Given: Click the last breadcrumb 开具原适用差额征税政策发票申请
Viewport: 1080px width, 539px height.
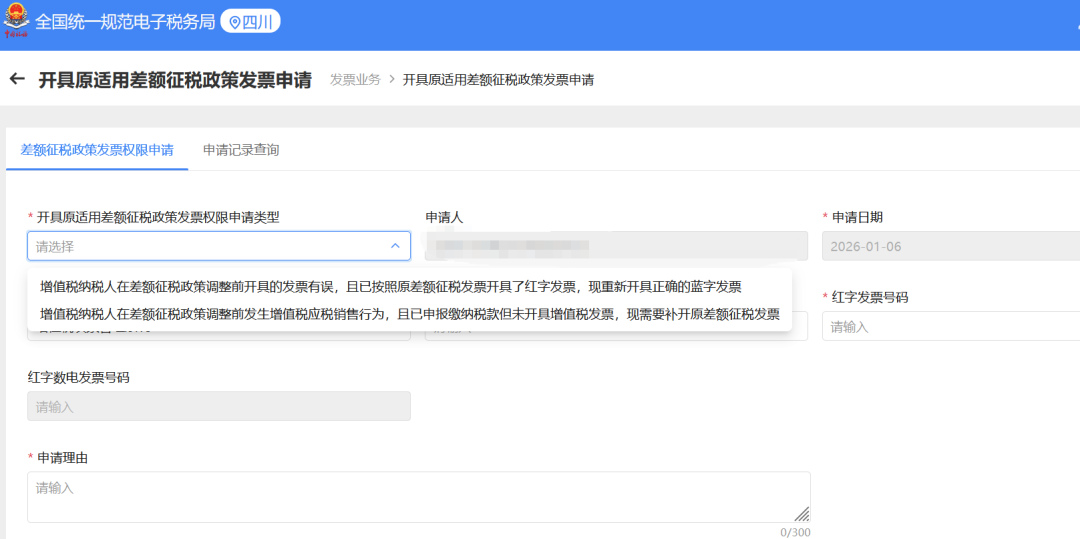Looking at the screenshot, I should tap(498, 80).
